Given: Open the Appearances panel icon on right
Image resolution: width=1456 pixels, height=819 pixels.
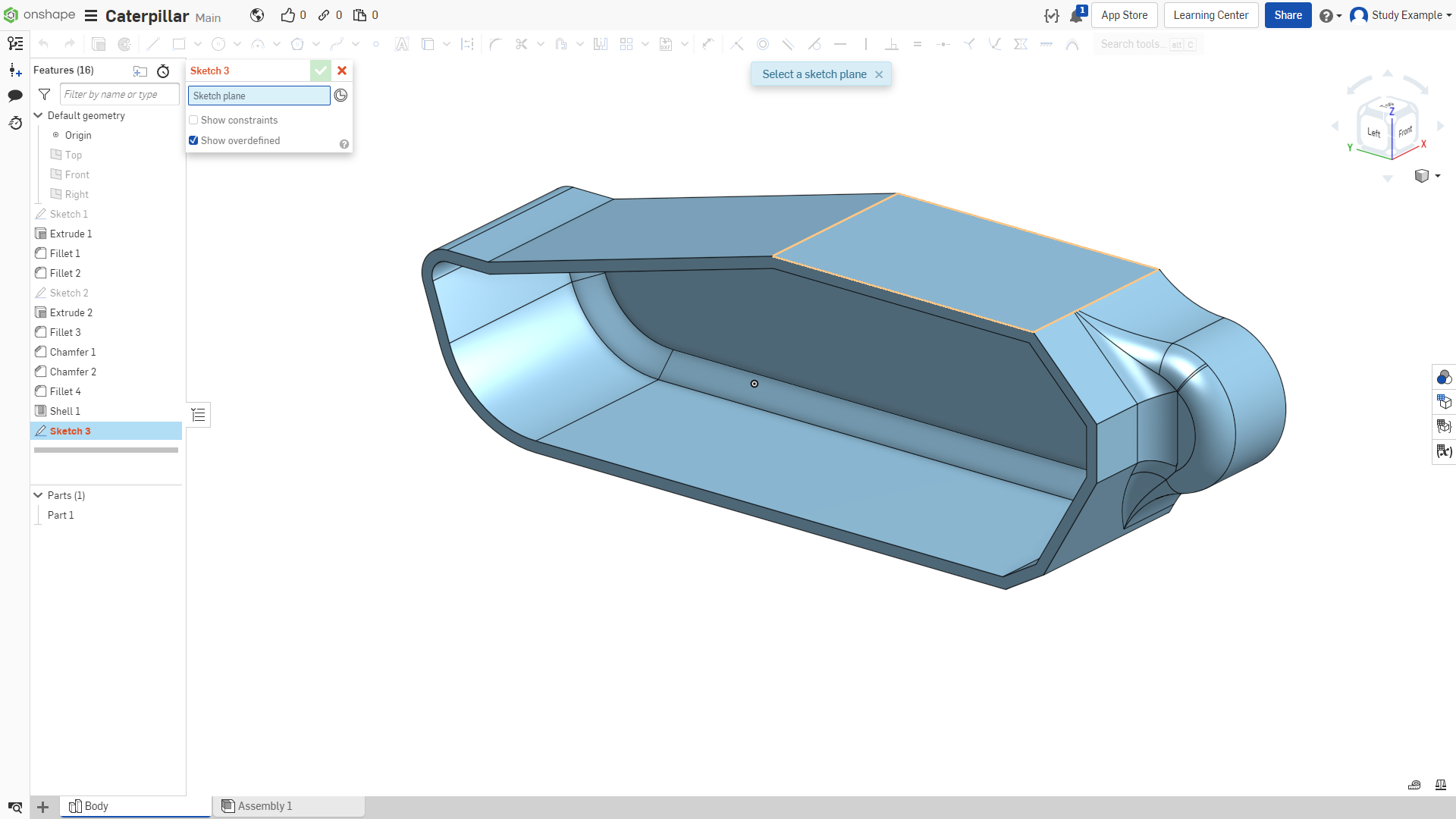Looking at the screenshot, I should 1444,377.
